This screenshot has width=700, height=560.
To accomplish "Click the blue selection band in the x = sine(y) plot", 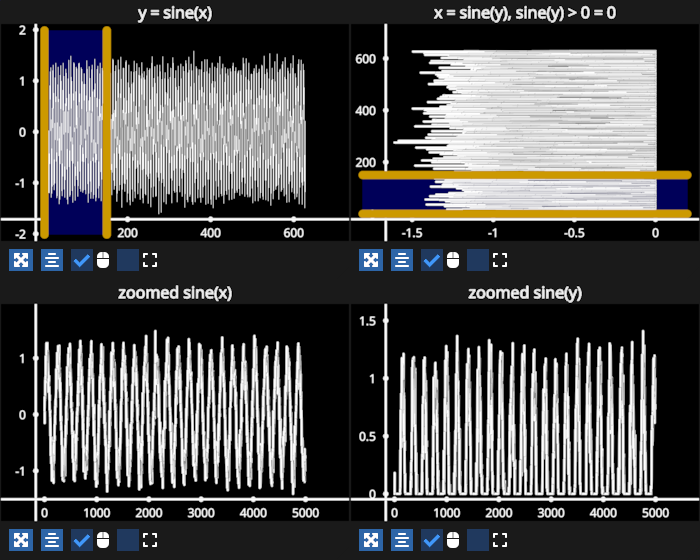I will pos(525,194).
